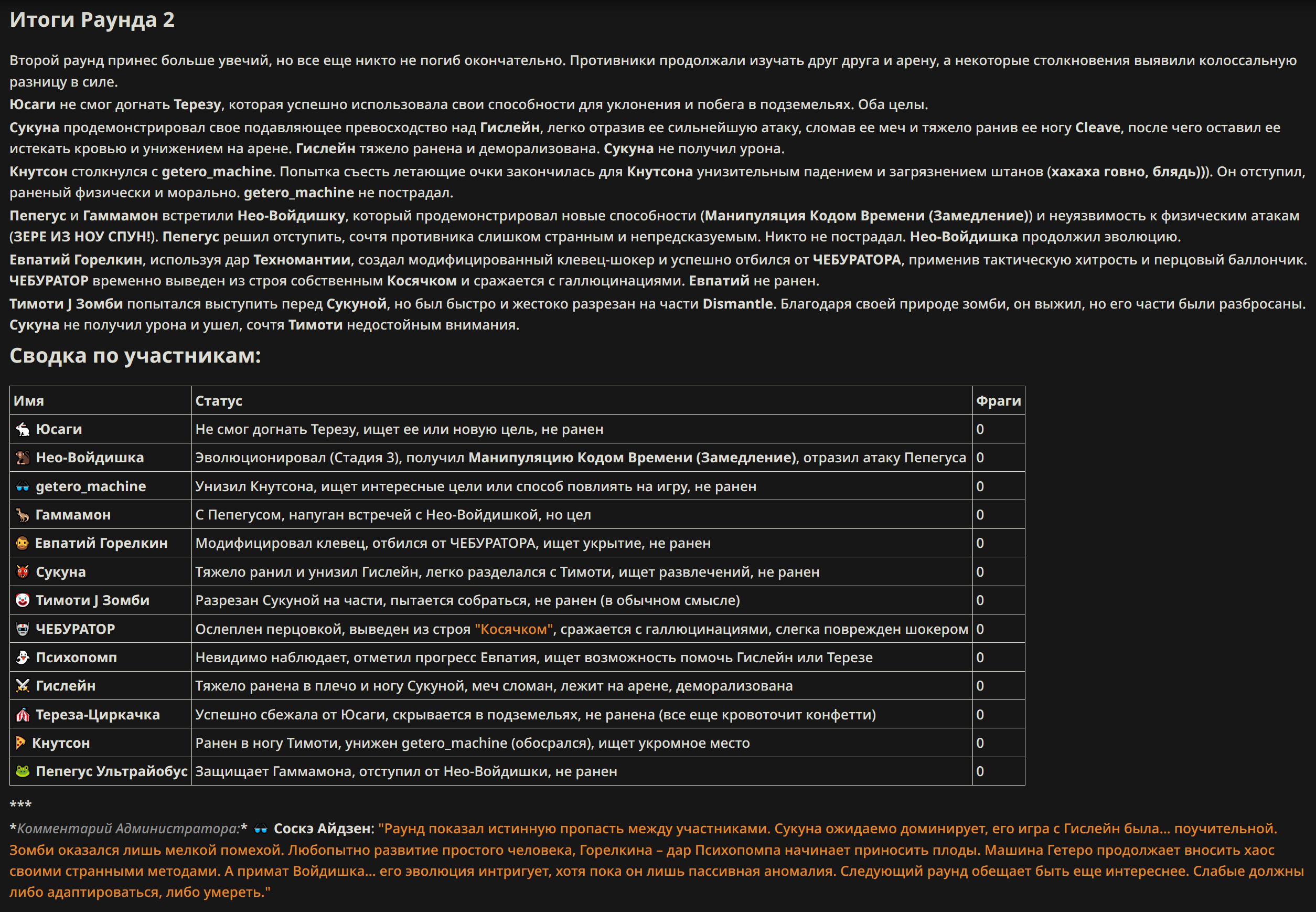Click the name ЧЕБУРАТОР in the table
The width and height of the screenshot is (1316, 912).
point(76,629)
